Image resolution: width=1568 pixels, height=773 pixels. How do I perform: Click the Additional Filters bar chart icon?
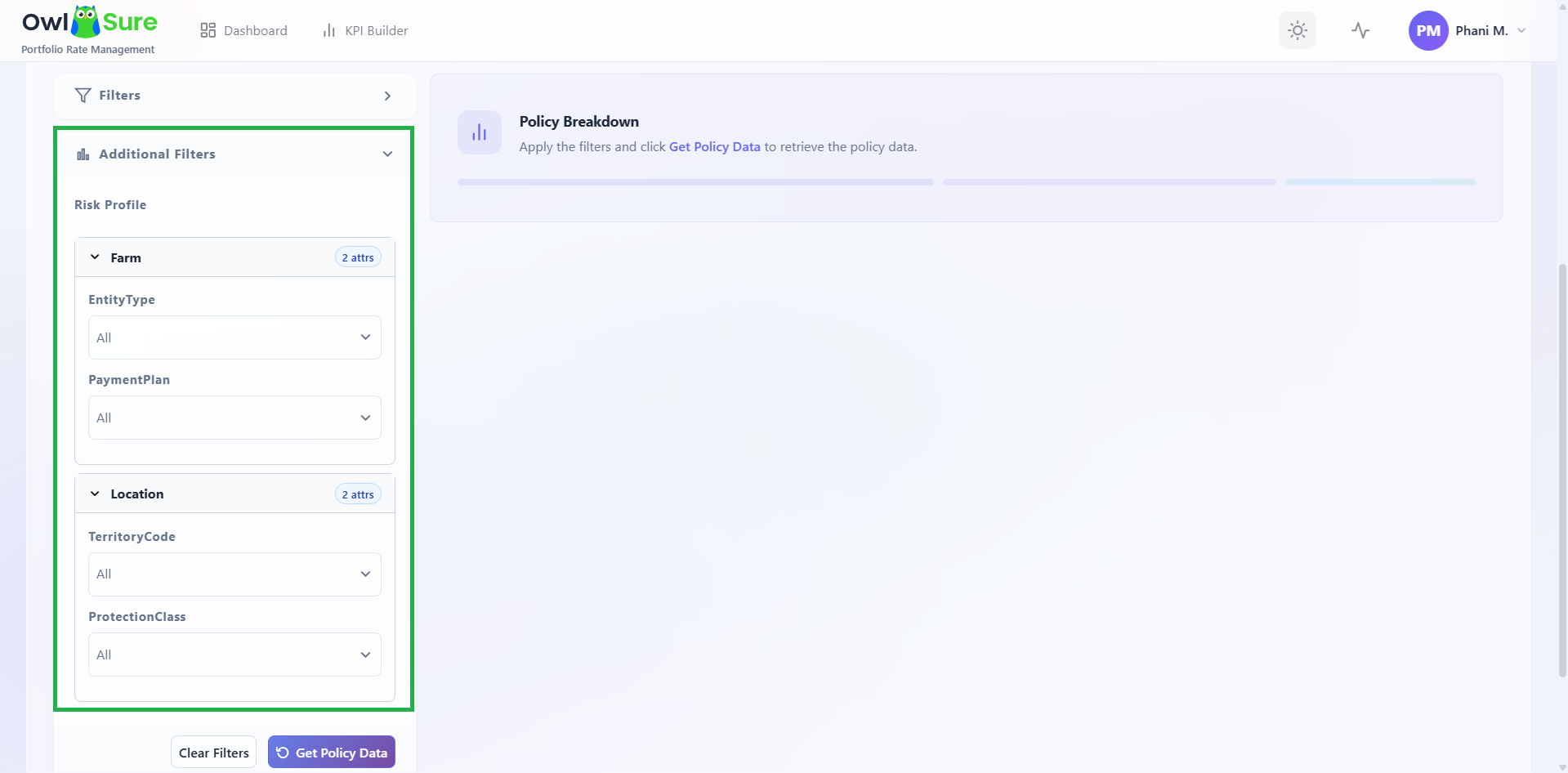83,154
